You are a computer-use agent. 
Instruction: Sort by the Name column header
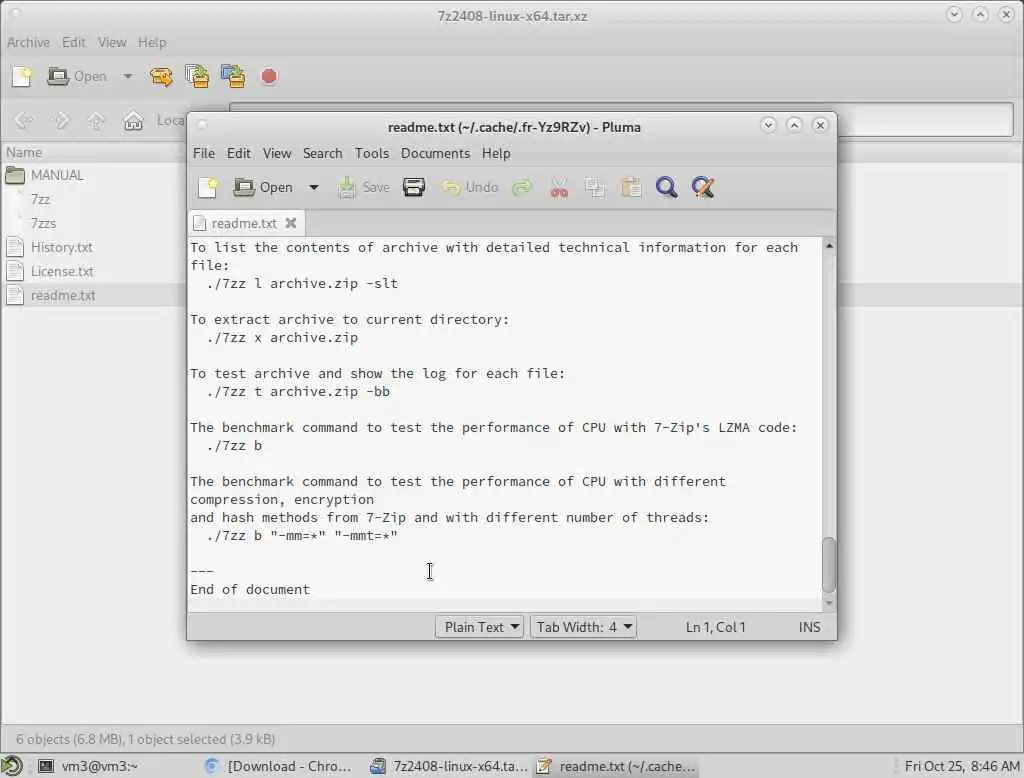[x=94, y=152]
